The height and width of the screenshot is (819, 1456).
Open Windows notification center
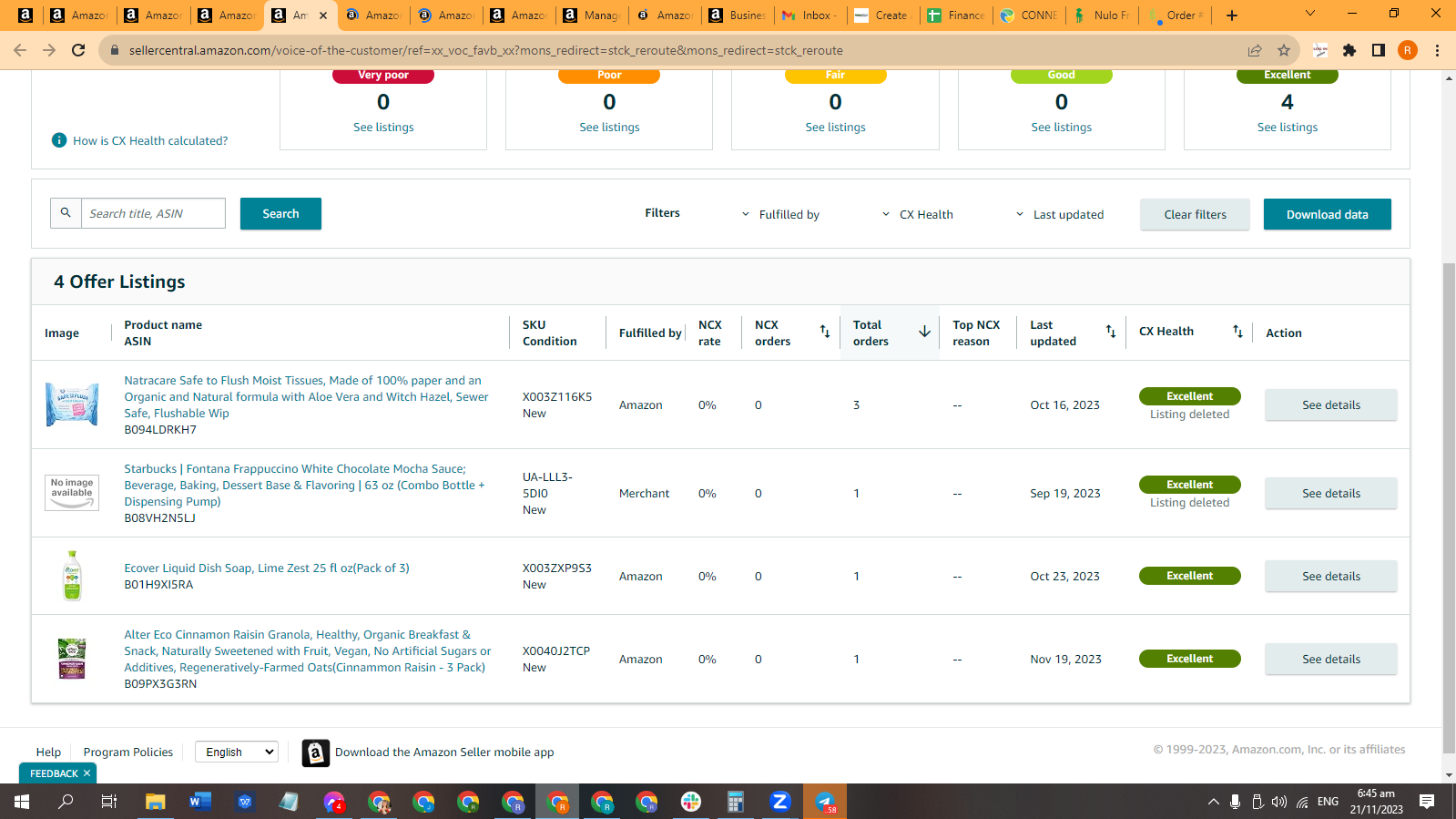tap(1427, 802)
